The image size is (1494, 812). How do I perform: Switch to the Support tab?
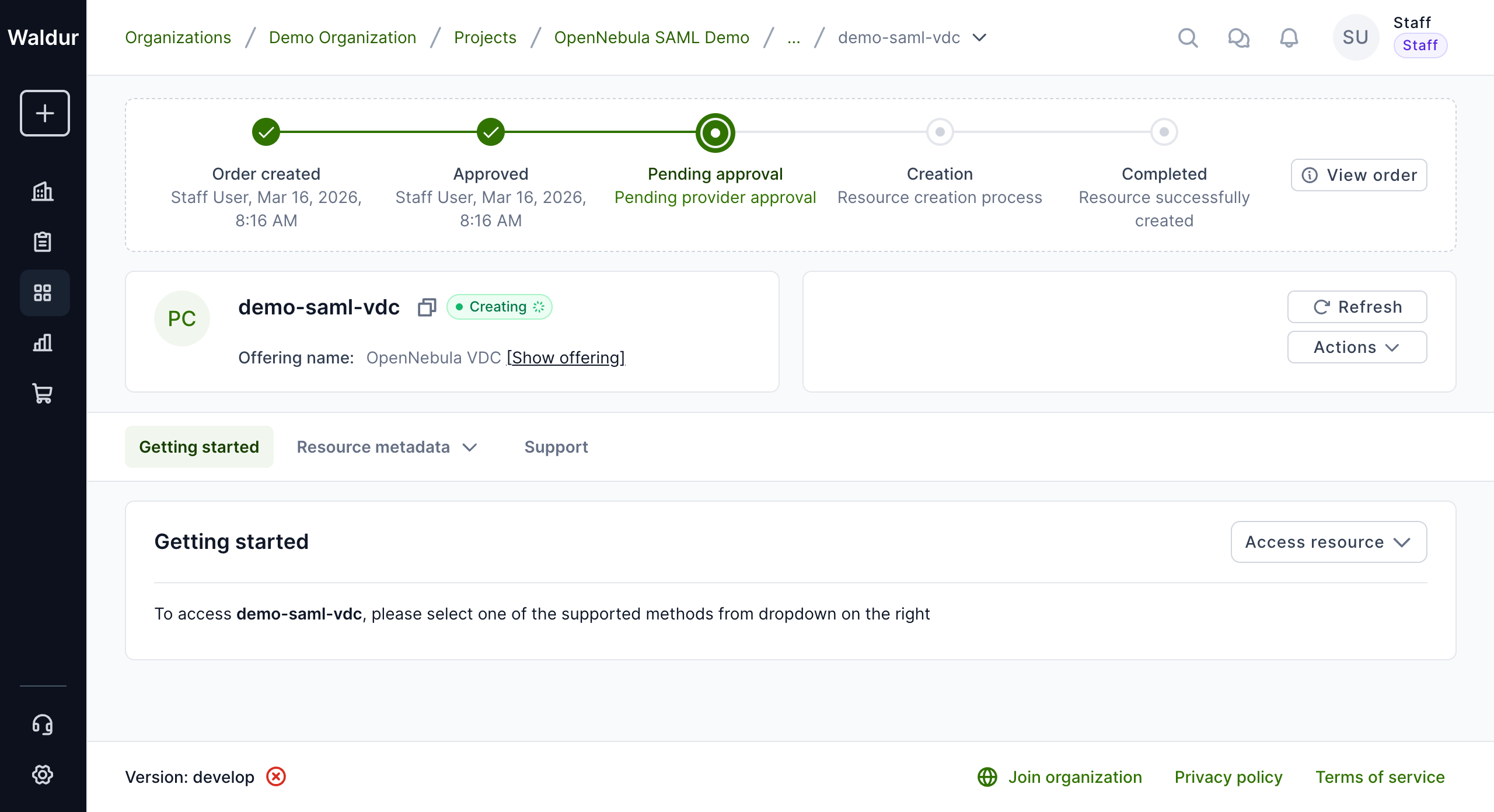(x=556, y=447)
